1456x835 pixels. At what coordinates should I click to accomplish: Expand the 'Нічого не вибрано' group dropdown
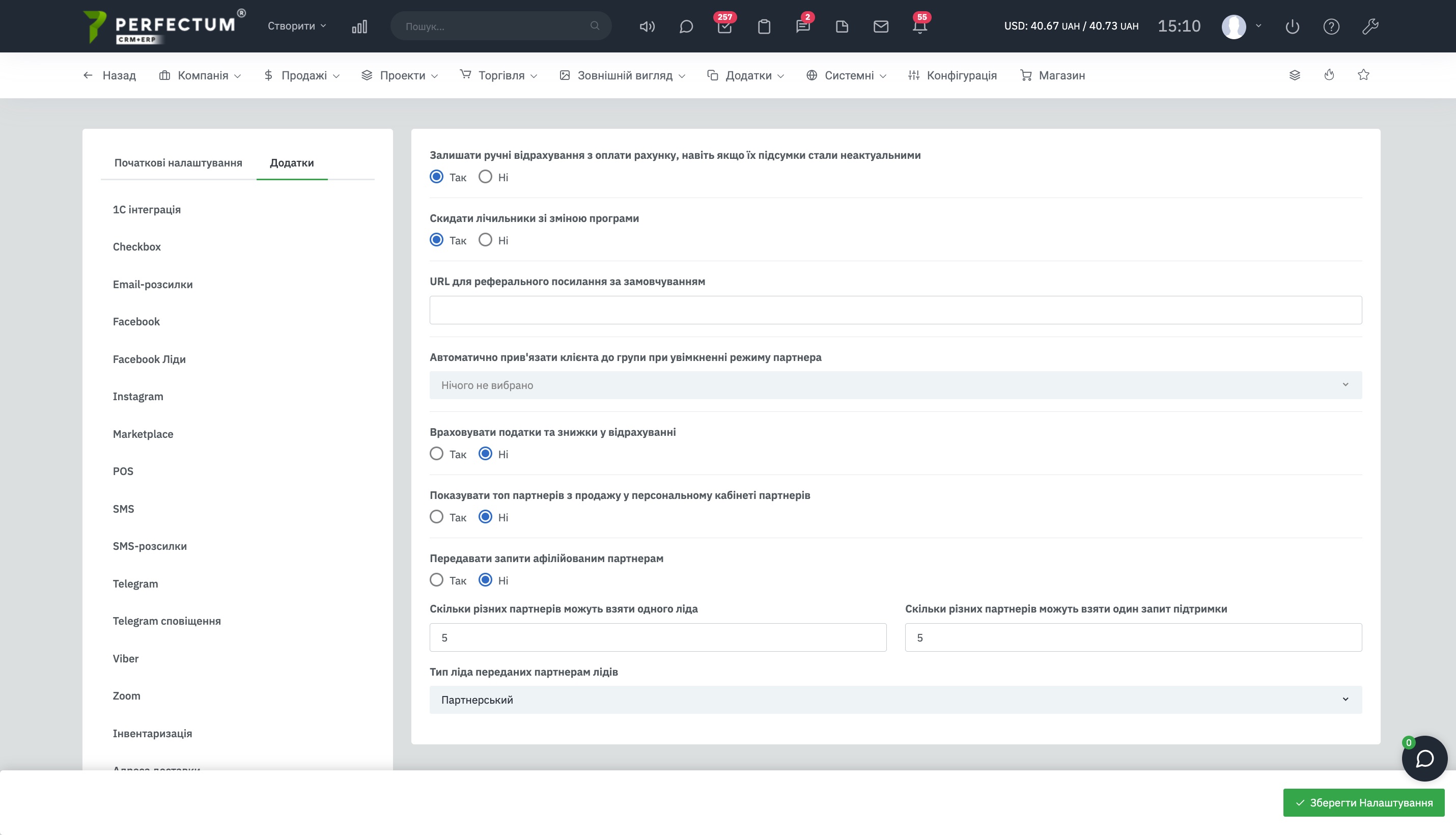tap(895, 385)
